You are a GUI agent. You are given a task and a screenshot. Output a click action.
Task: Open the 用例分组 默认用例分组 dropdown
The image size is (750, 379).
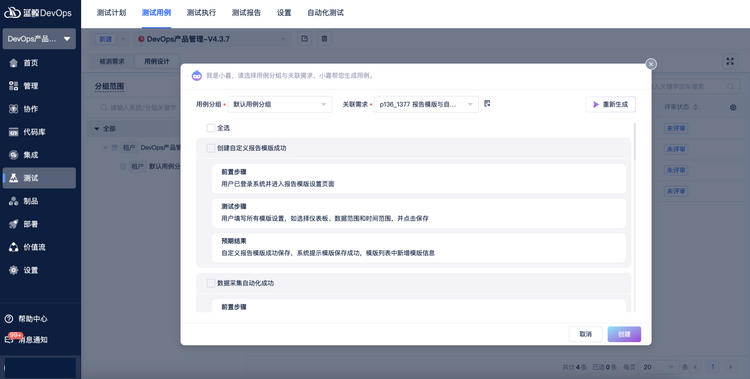[x=280, y=104]
